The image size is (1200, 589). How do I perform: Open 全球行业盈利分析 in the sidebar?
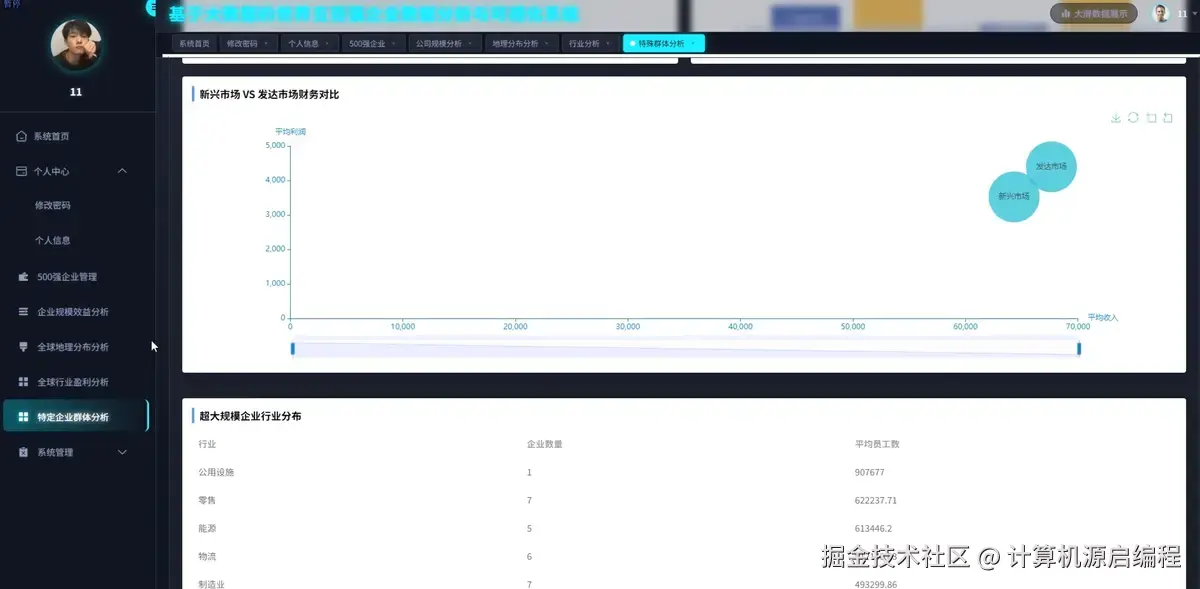75,382
